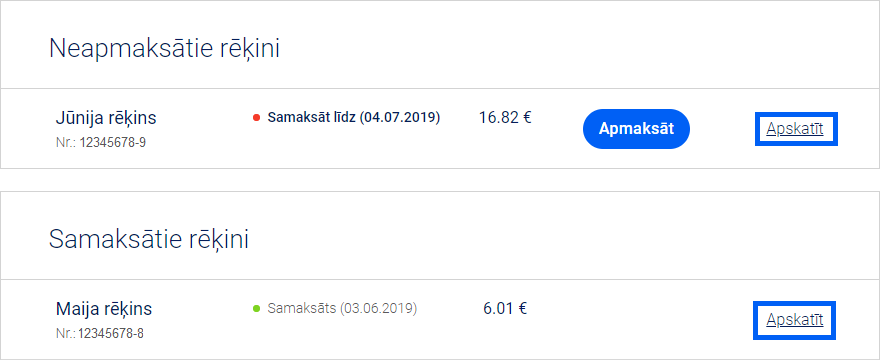Click the euro sign after 16.82
The image size is (880, 360).
(527, 118)
